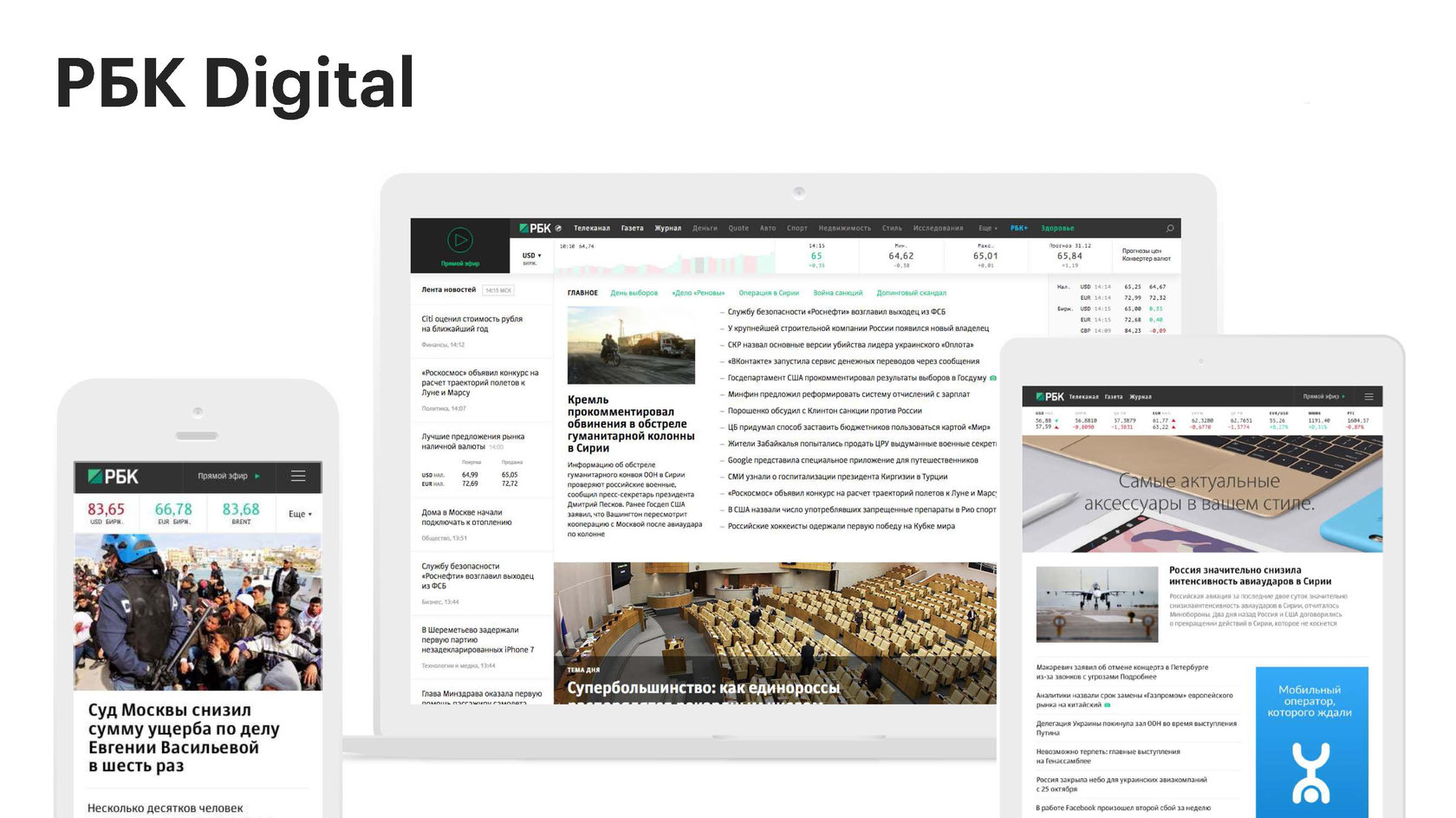Open Конвертер валют link on laptop

pos(1147,259)
